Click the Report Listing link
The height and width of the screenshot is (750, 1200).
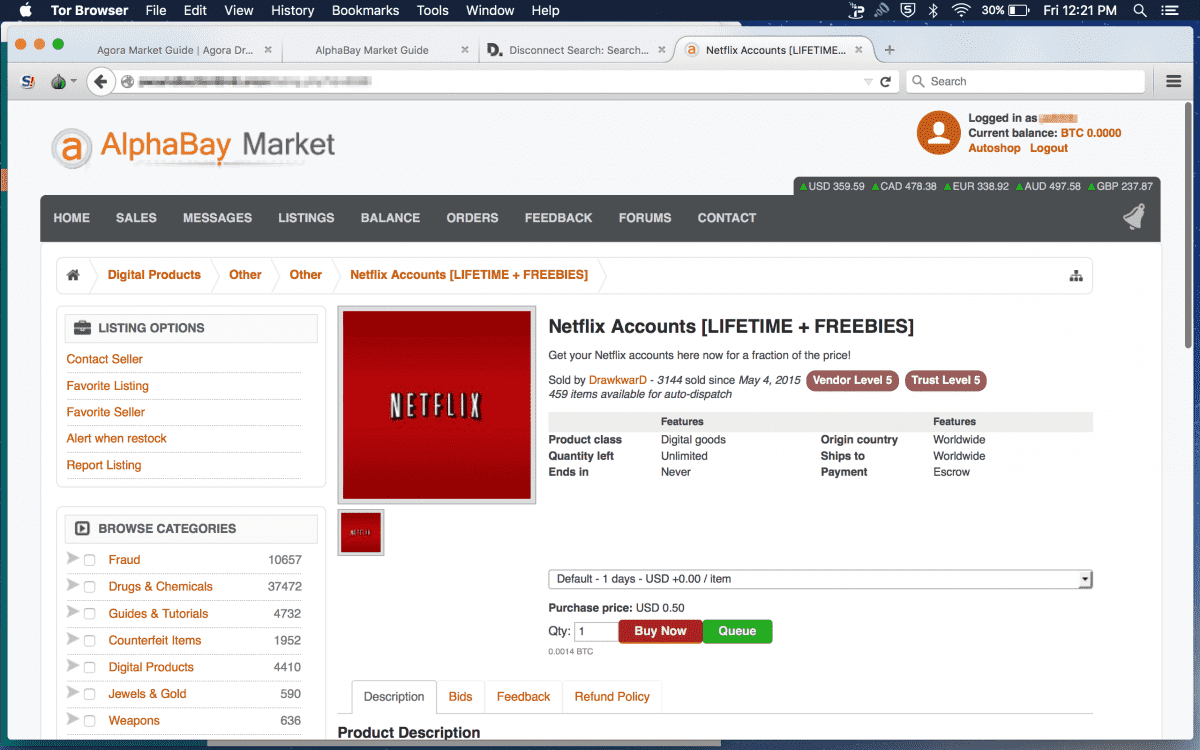pyautogui.click(x=104, y=465)
